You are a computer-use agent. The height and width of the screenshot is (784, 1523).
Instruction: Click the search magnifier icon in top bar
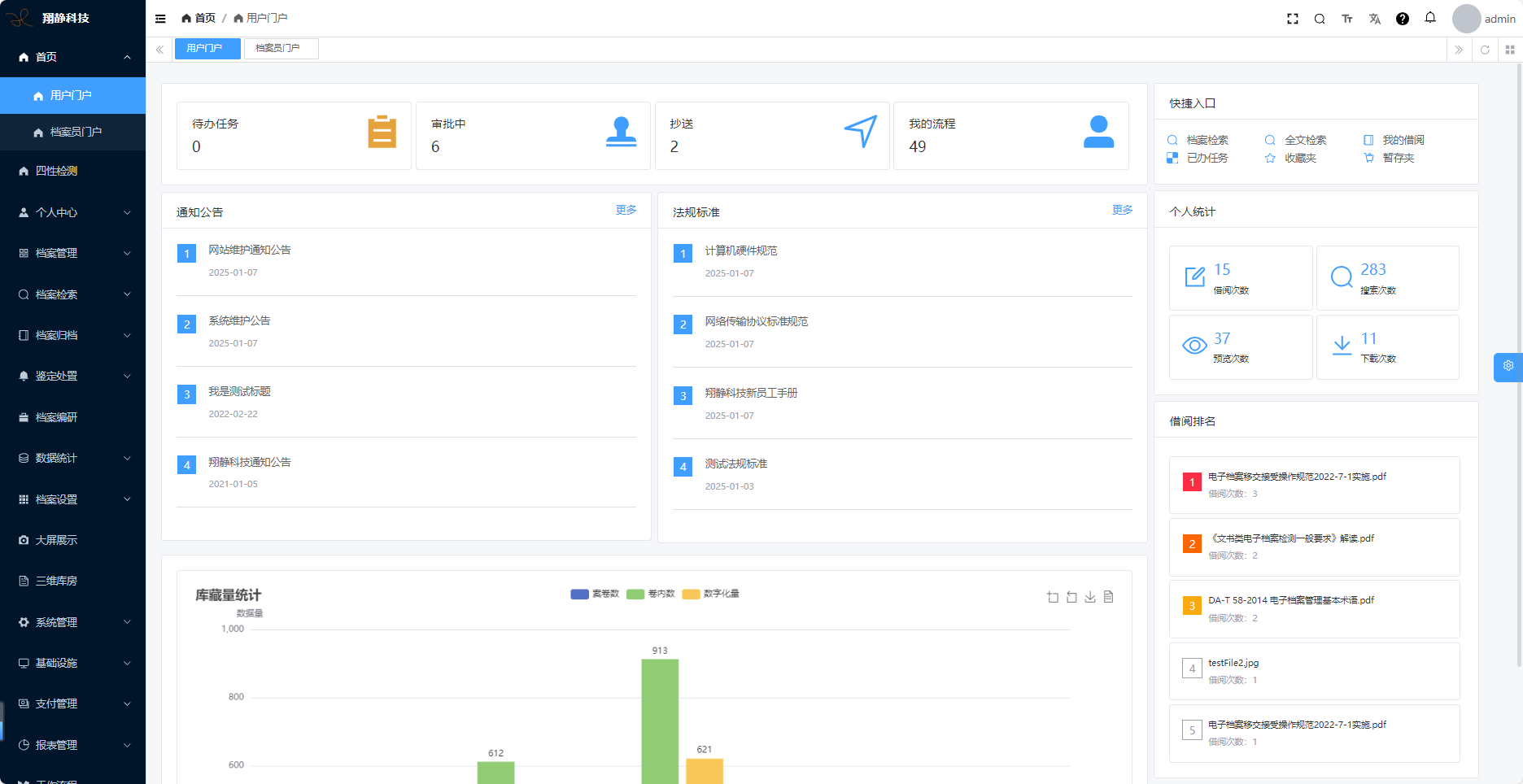tap(1320, 19)
